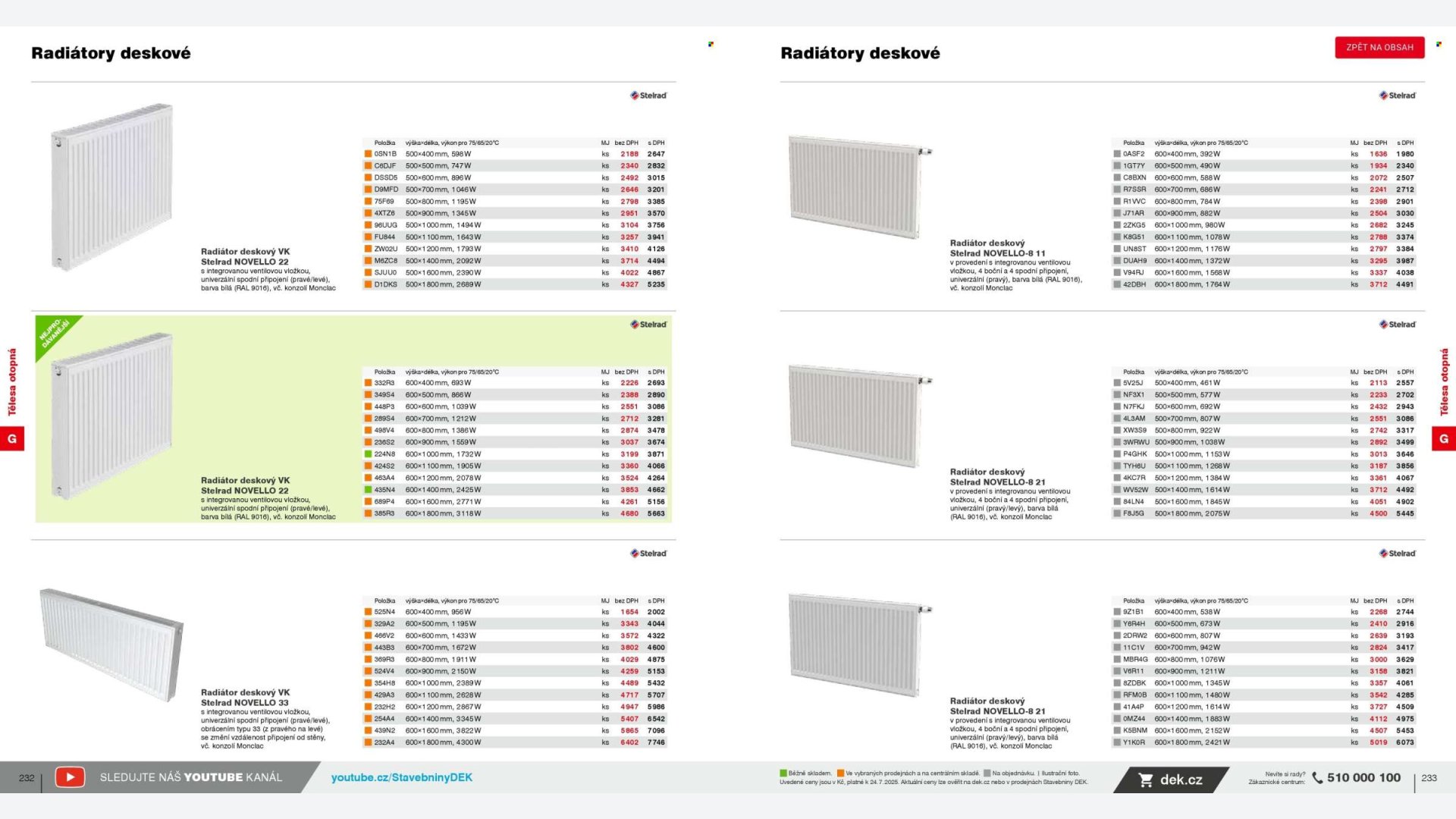Click the red YouTube play icon
The height and width of the screenshot is (819, 1456).
(x=70, y=777)
